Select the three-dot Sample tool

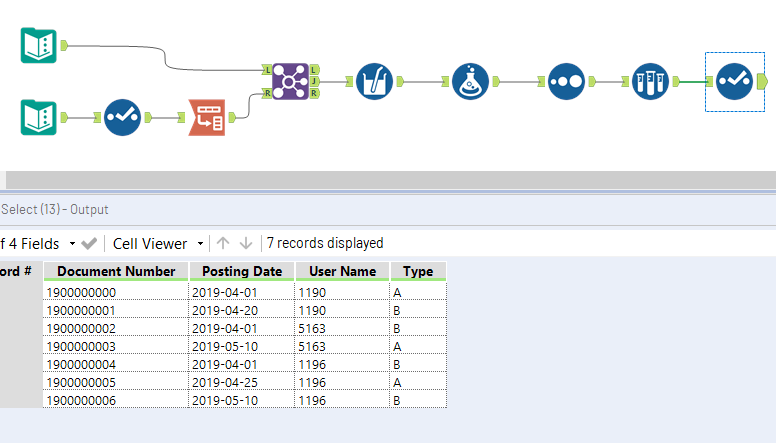(x=567, y=81)
